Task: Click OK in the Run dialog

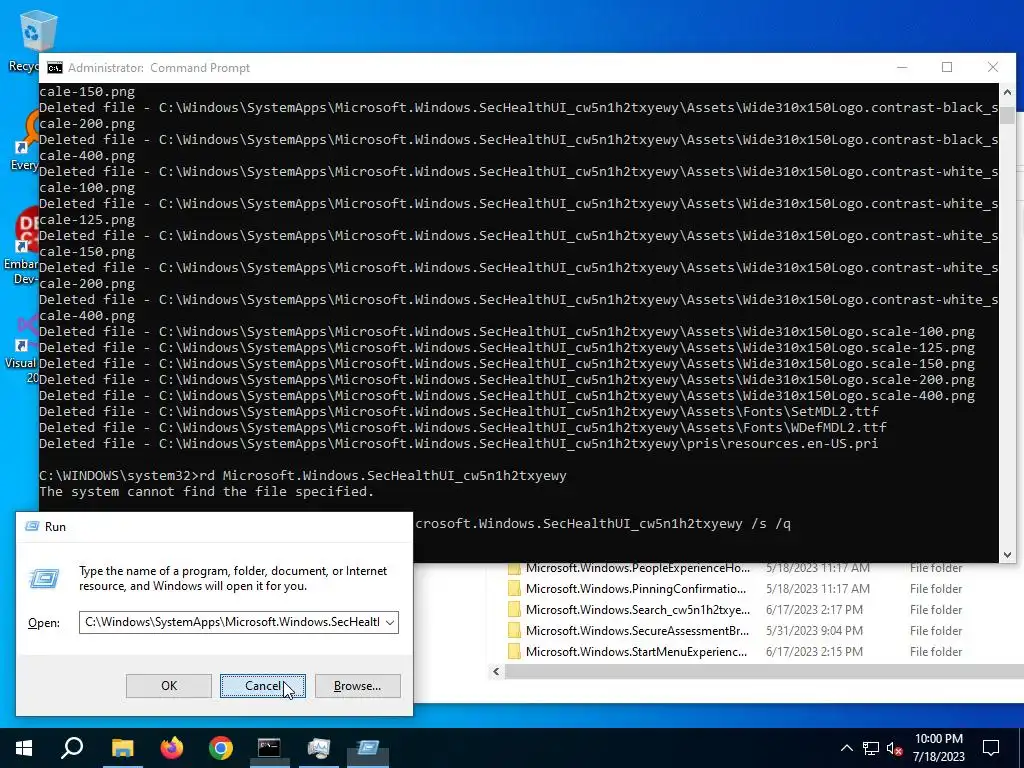Action: pyautogui.click(x=168, y=686)
